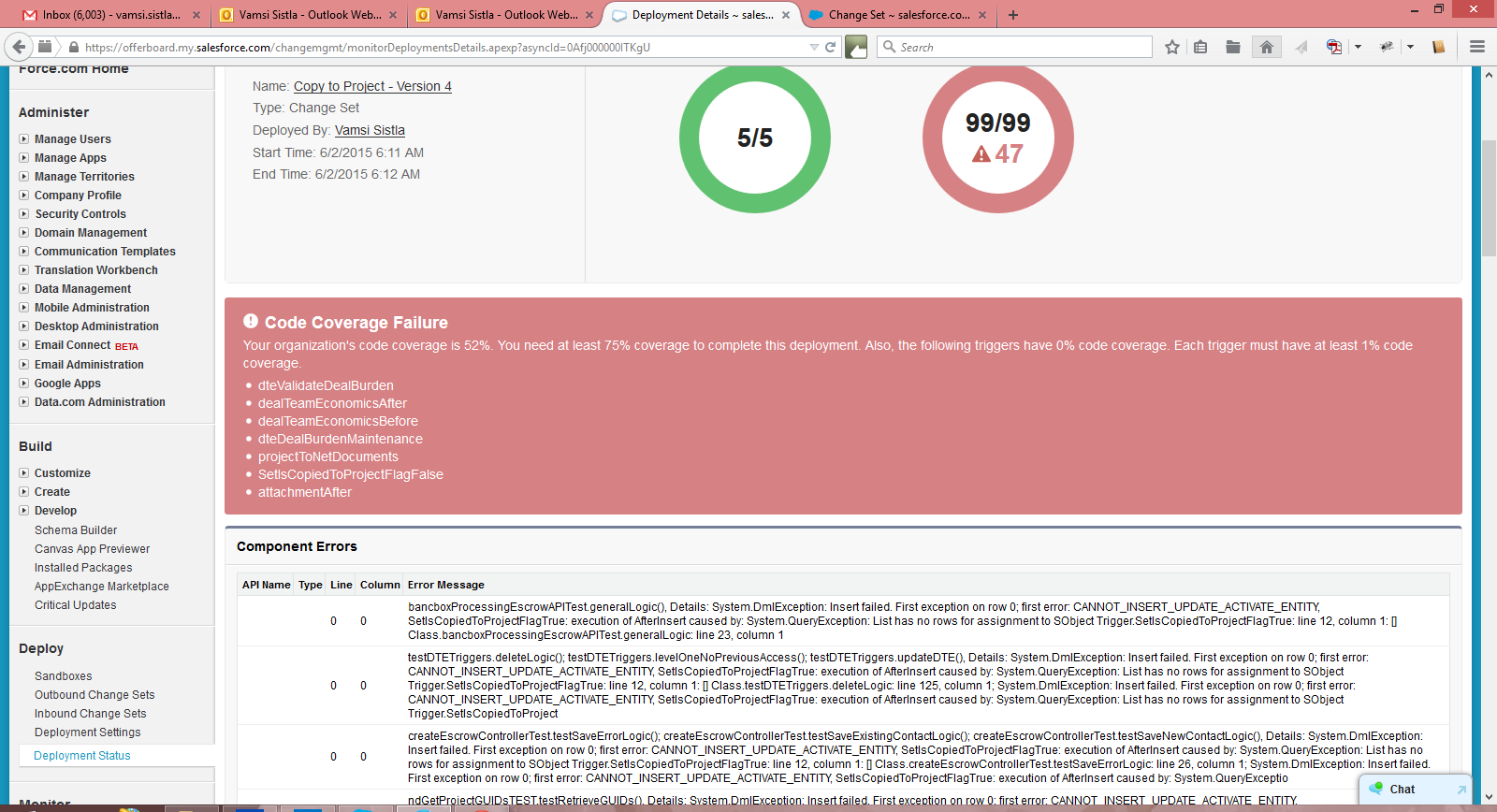This screenshot has width=1497, height=812.
Task: Expand the Data Management node
Action: (x=24, y=289)
